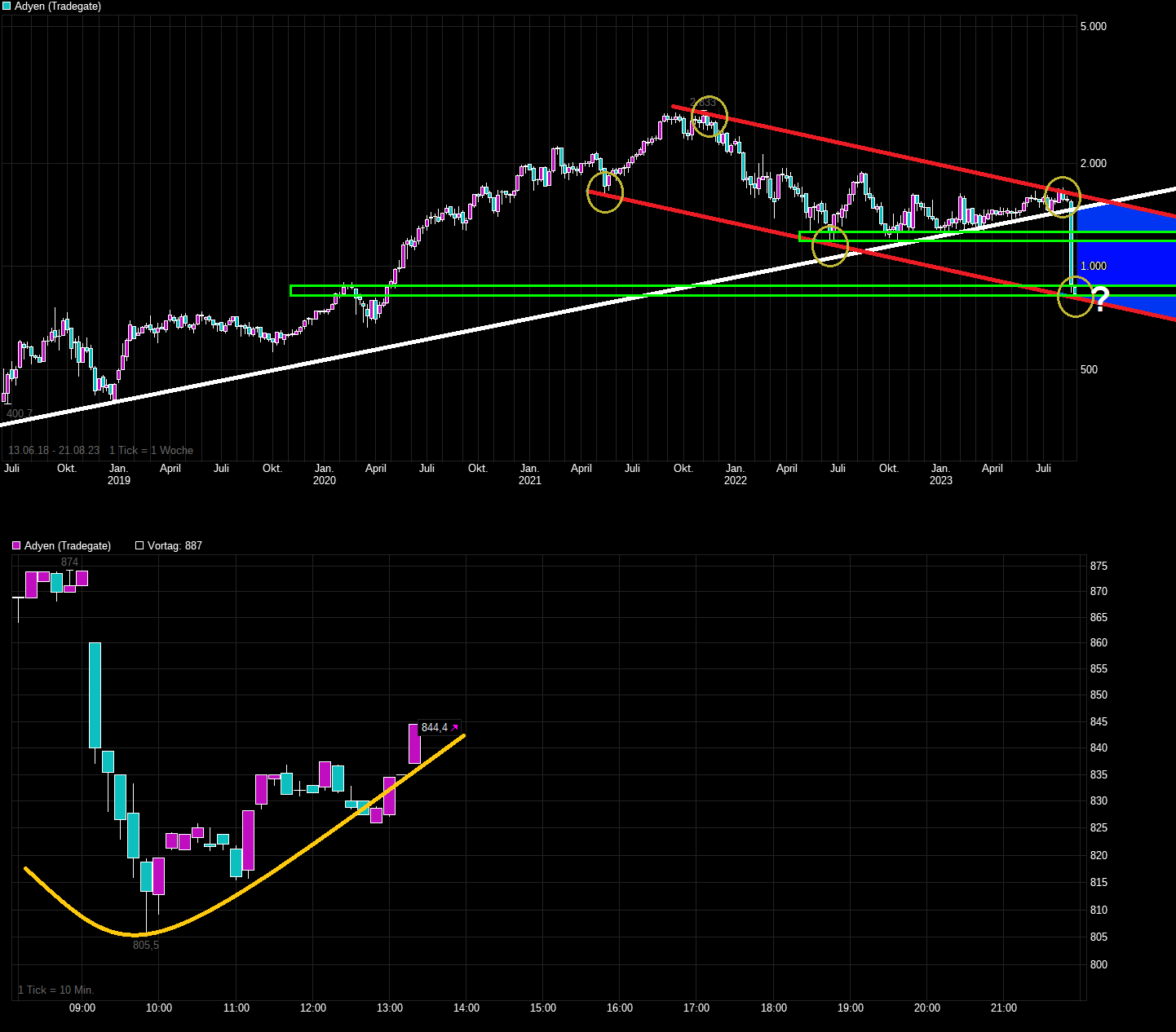This screenshot has width=1176, height=1032.
Task: Open the timeframe label 1 Tick = 1 Woche
Action: pyautogui.click(x=151, y=450)
